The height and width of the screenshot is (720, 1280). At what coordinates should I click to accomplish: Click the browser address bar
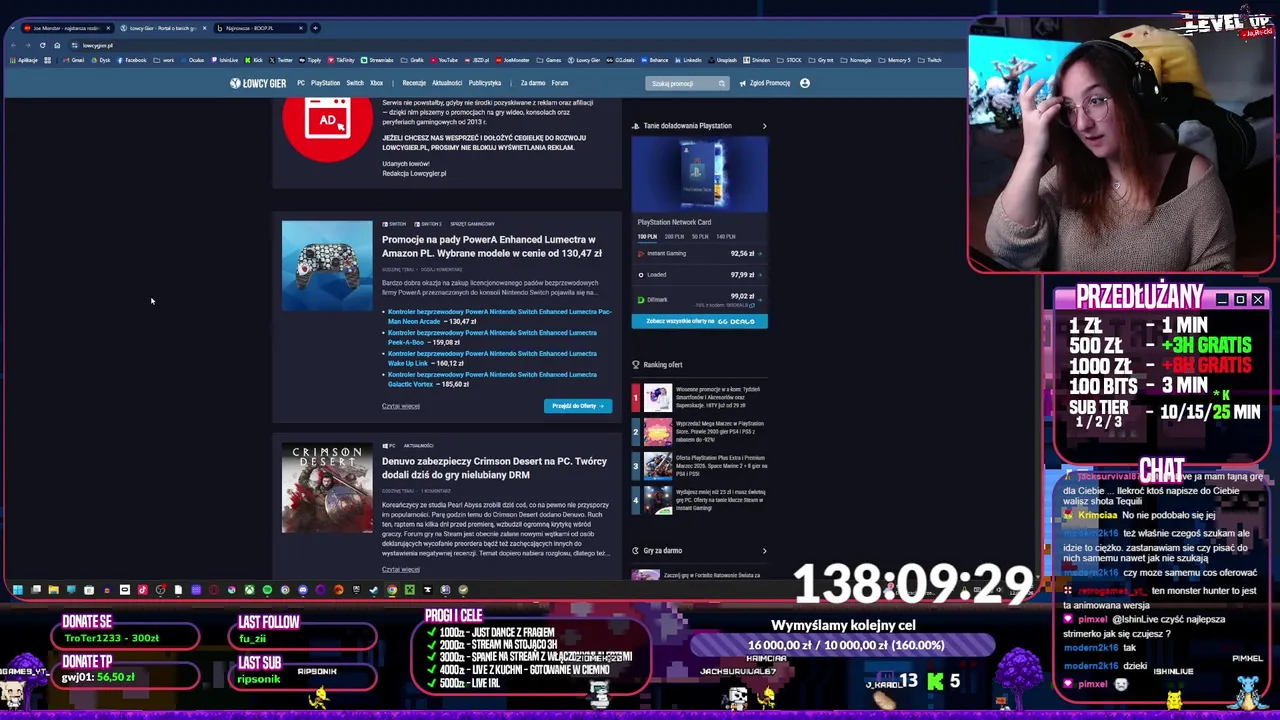pyautogui.click(x=500, y=45)
